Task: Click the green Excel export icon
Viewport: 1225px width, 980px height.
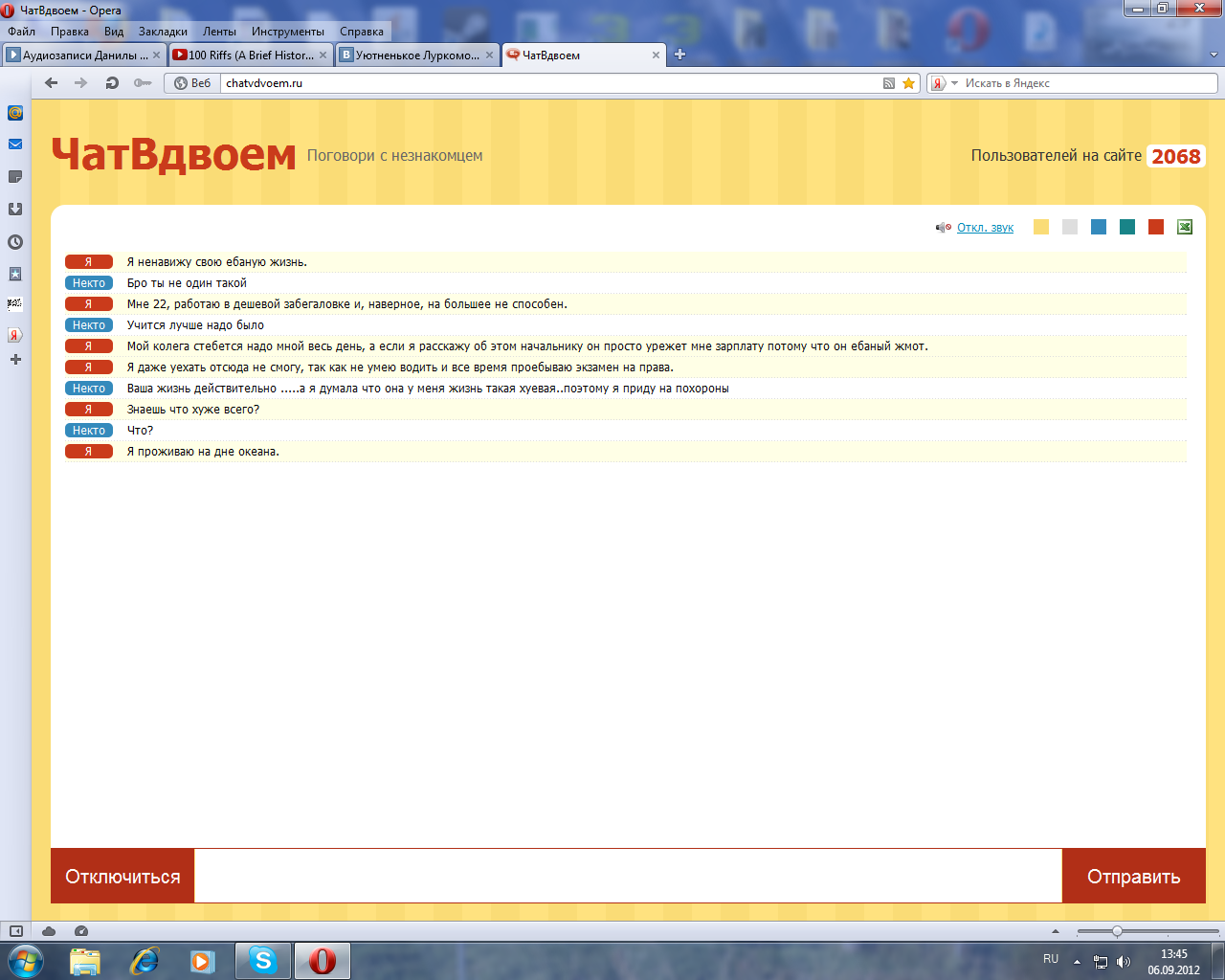Action: [x=1185, y=227]
